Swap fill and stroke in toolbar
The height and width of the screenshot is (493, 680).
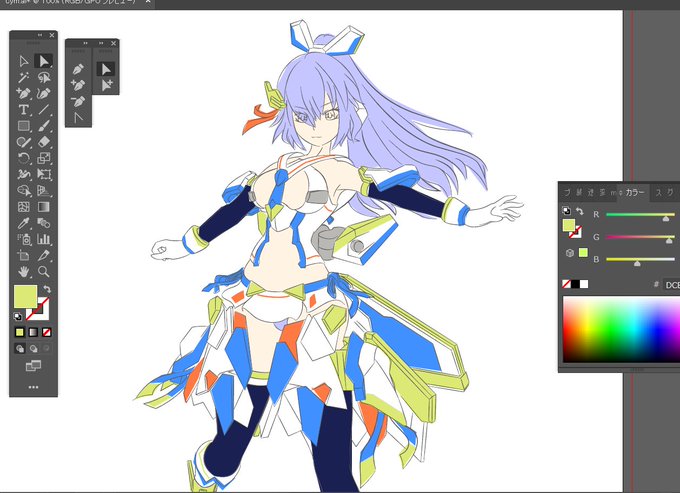(x=47, y=289)
